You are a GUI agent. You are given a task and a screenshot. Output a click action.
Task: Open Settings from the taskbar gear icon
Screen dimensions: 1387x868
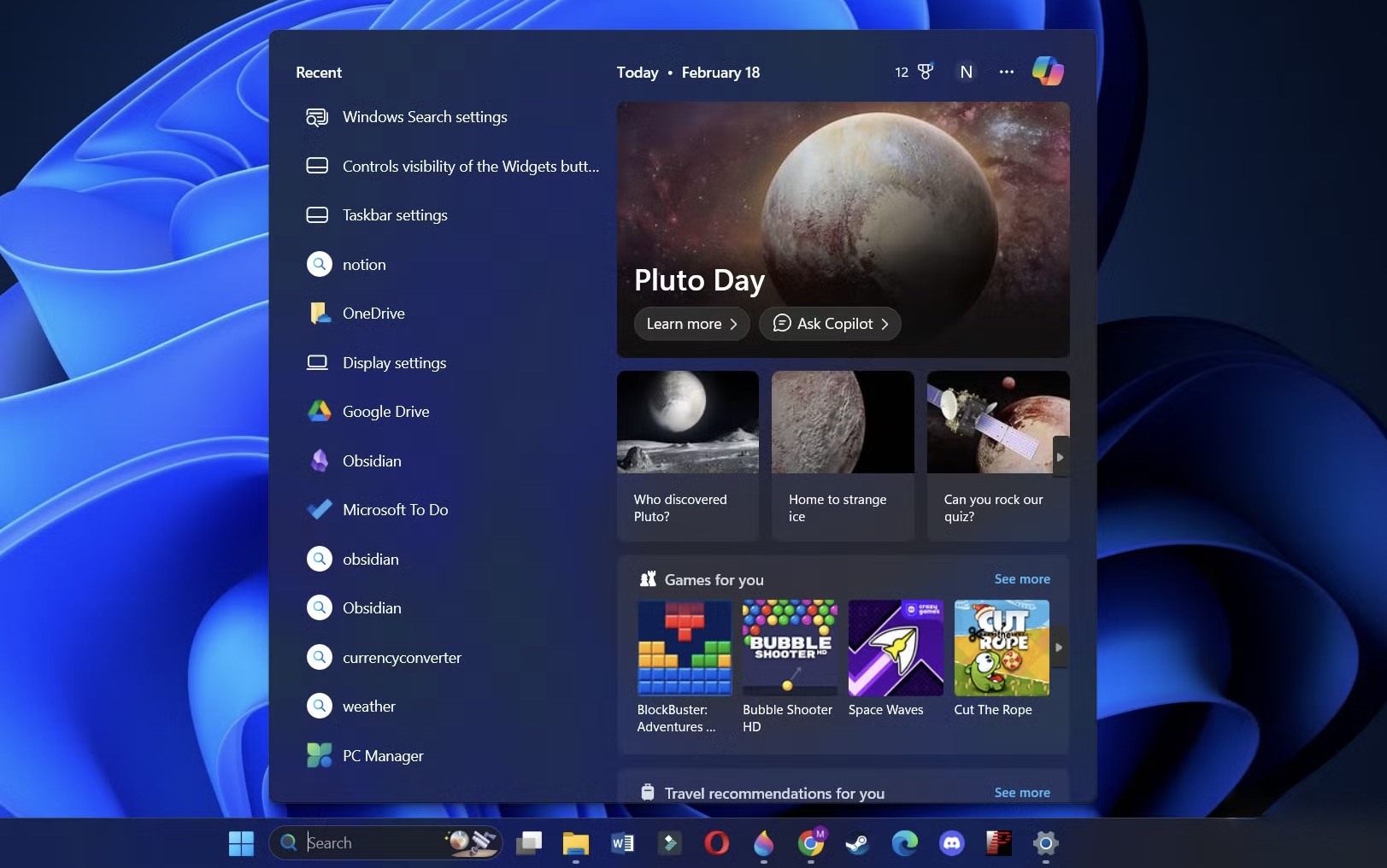click(1043, 843)
